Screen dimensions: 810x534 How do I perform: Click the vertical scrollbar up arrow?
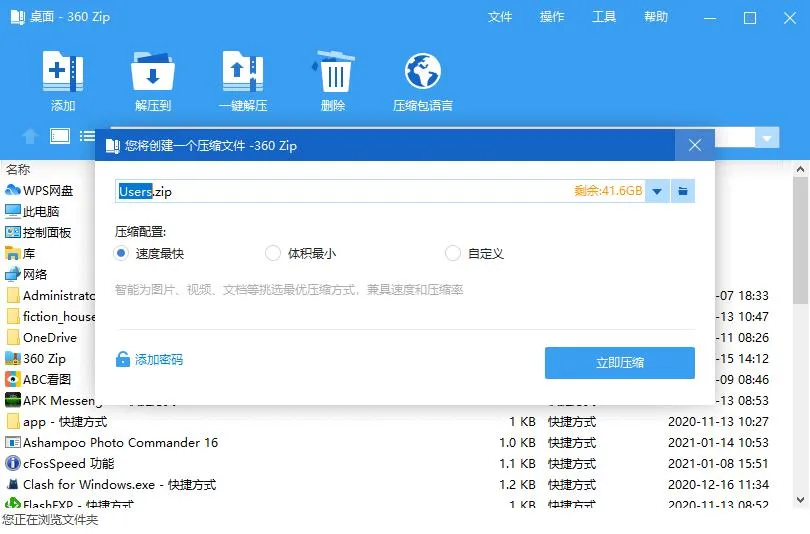[x=800, y=169]
